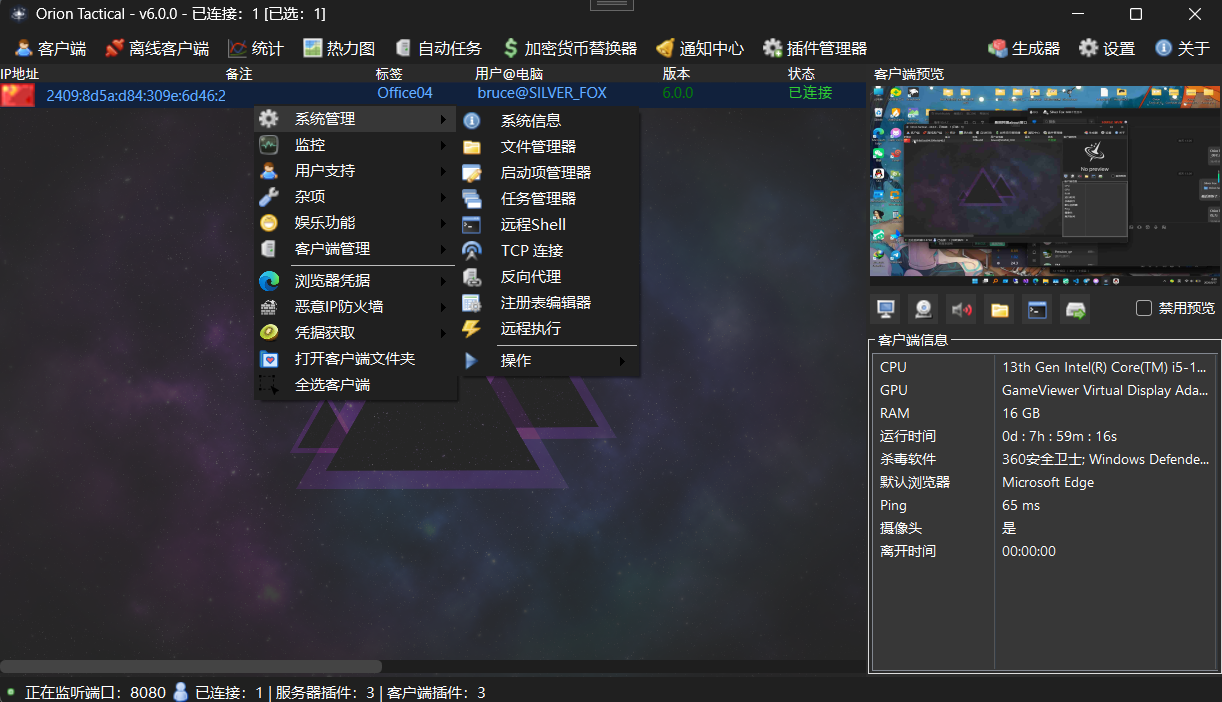Click the 版本 column header
Image resolution: width=1222 pixels, height=702 pixels.
point(676,74)
